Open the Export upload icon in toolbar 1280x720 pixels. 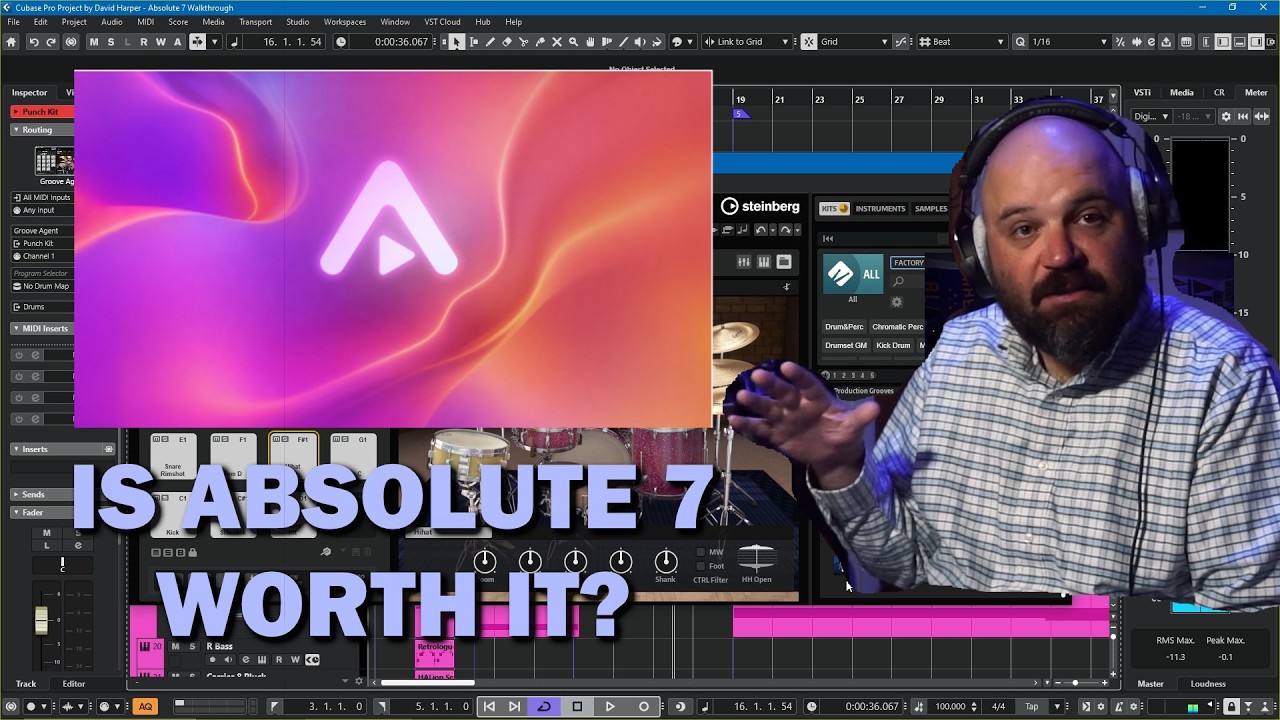(x=1166, y=42)
